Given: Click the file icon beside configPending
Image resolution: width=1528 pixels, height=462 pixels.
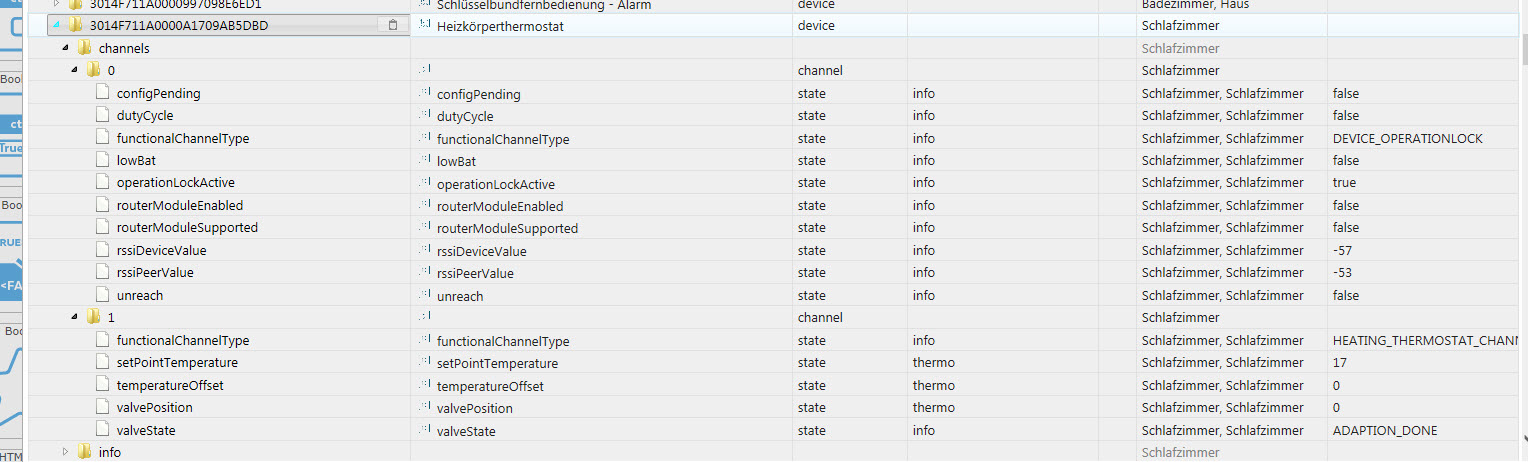Looking at the screenshot, I should pyautogui.click(x=103, y=93).
